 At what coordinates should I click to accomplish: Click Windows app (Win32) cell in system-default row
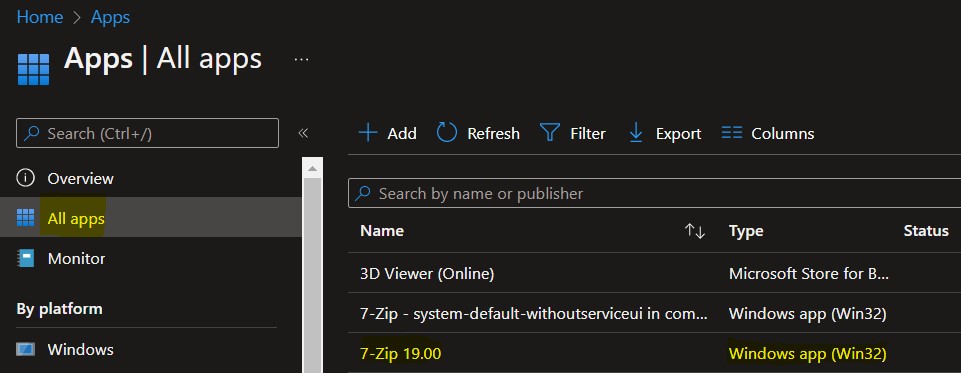(808, 314)
